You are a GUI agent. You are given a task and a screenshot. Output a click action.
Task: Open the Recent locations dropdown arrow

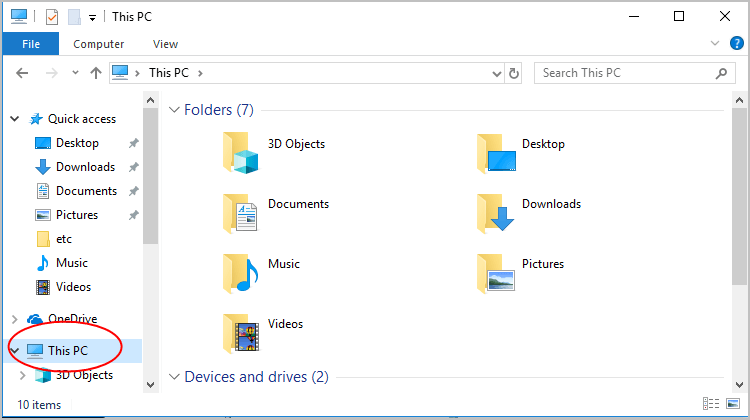pos(75,73)
